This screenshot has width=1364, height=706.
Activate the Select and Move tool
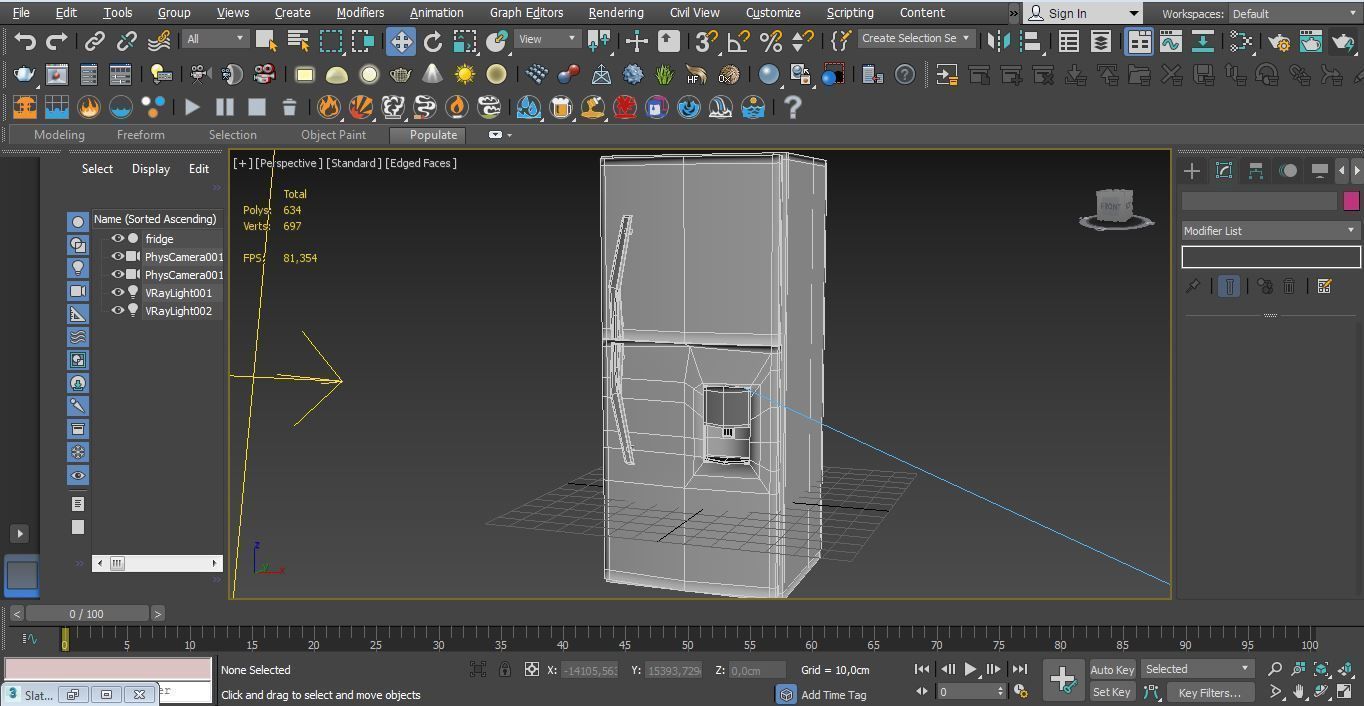[x=400, y=41]
